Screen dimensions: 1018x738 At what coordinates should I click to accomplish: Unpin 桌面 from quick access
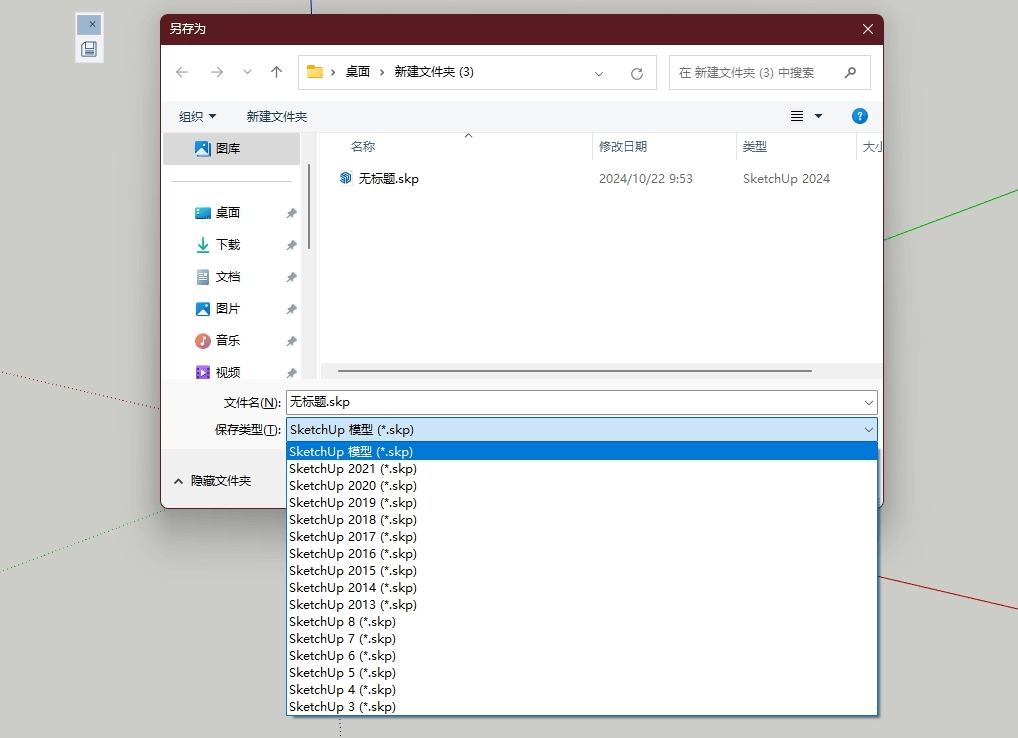click(291, 213)
